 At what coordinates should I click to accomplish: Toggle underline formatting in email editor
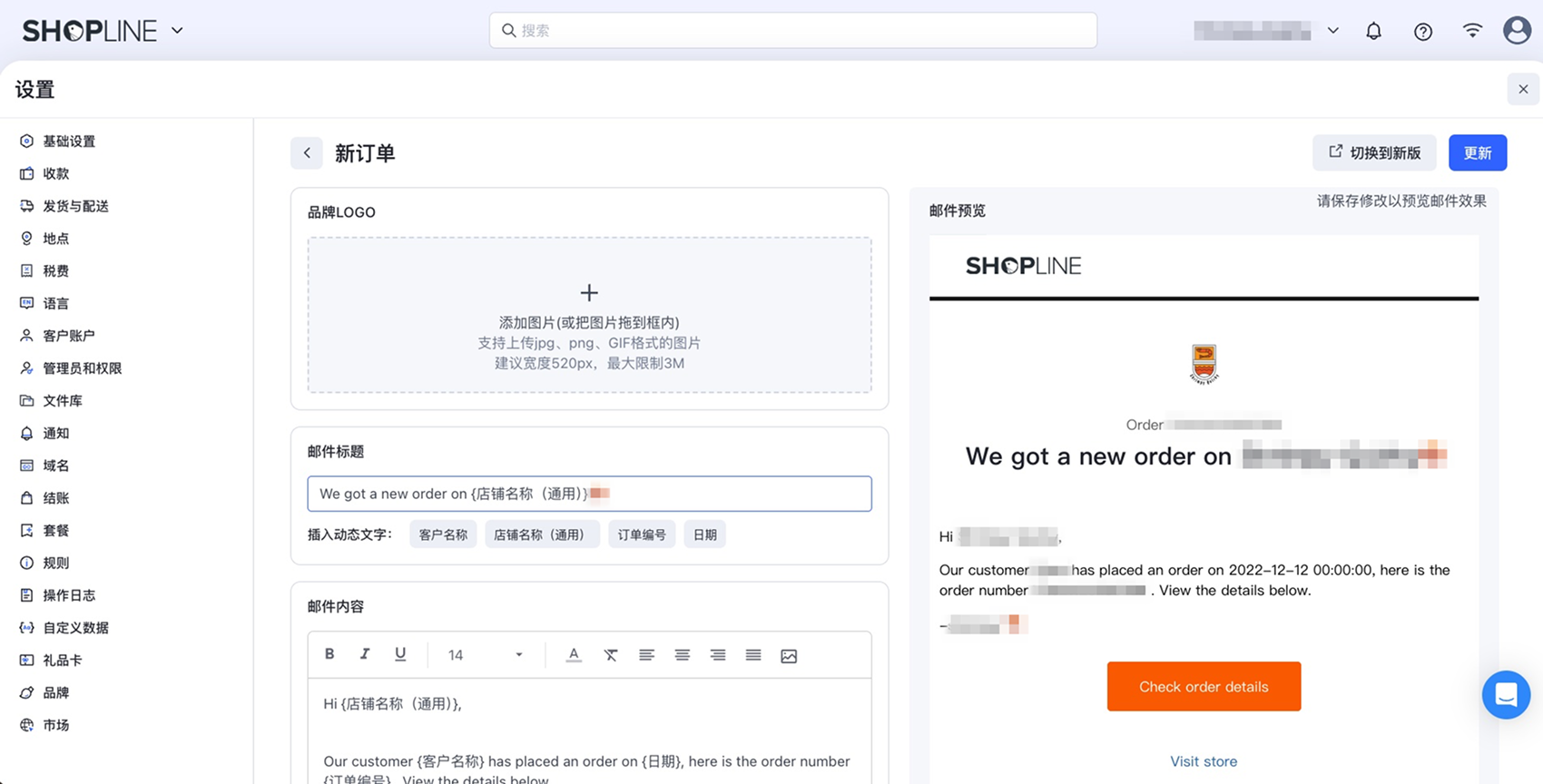click(400, 654)
